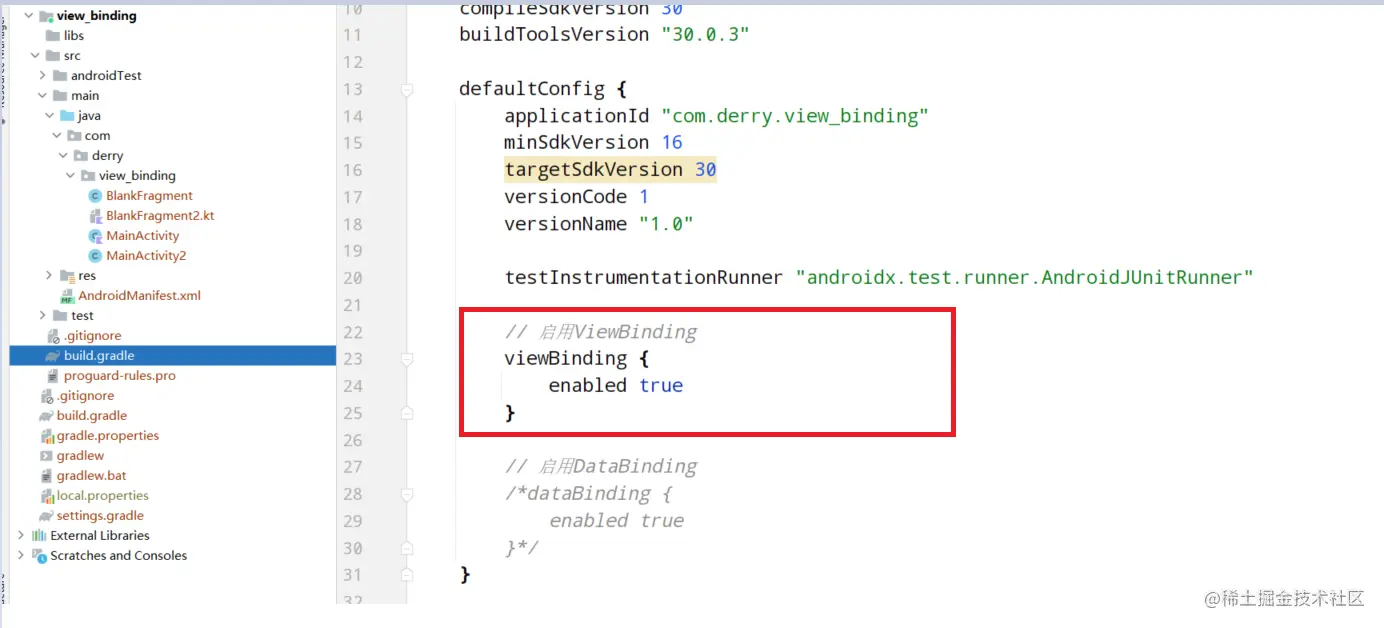The image size is (1384, 628).
Task: Expand the Scratches and Consoles arrow
Action: 21,556
